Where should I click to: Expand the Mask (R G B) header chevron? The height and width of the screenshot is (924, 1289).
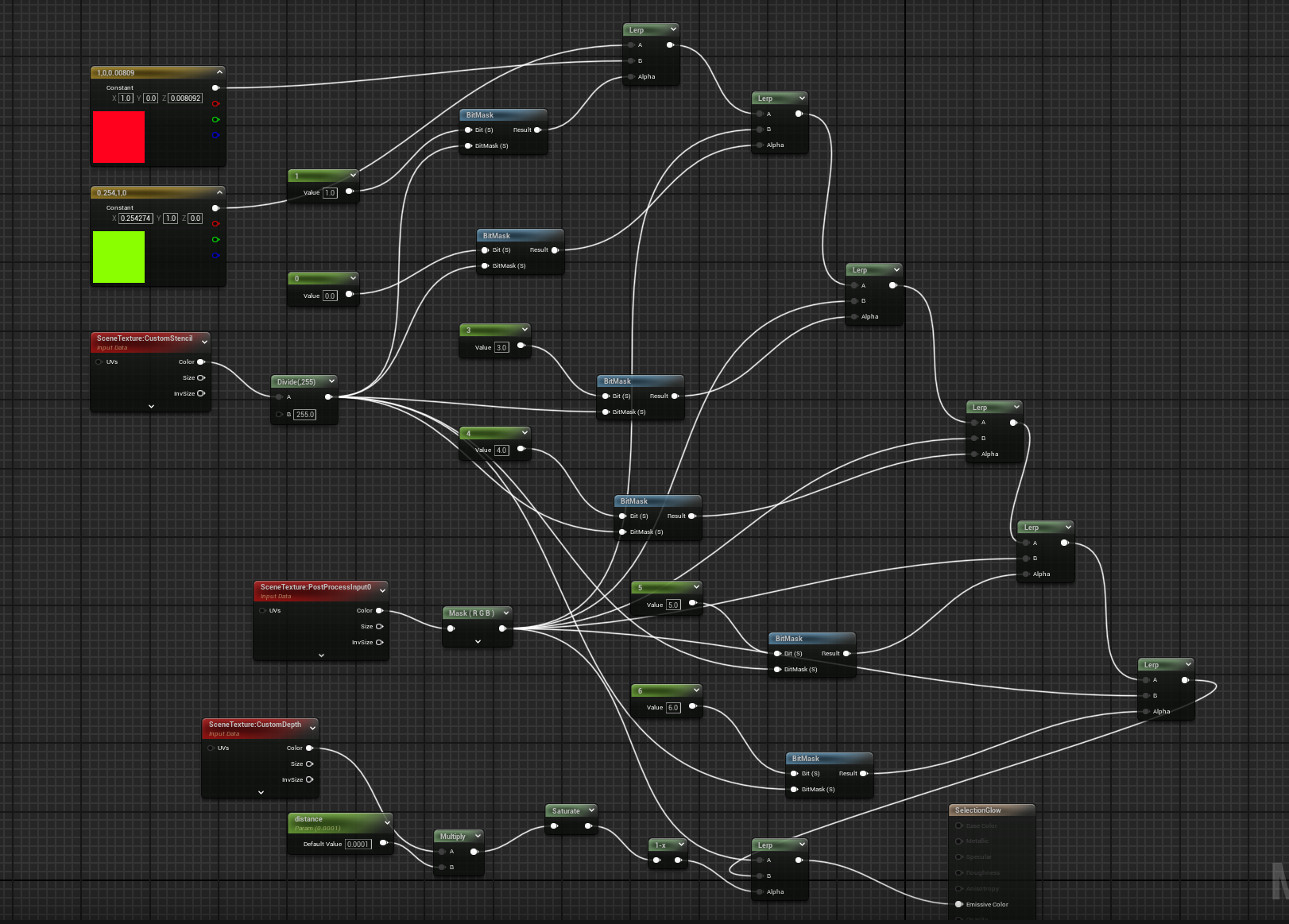point(505,613)
